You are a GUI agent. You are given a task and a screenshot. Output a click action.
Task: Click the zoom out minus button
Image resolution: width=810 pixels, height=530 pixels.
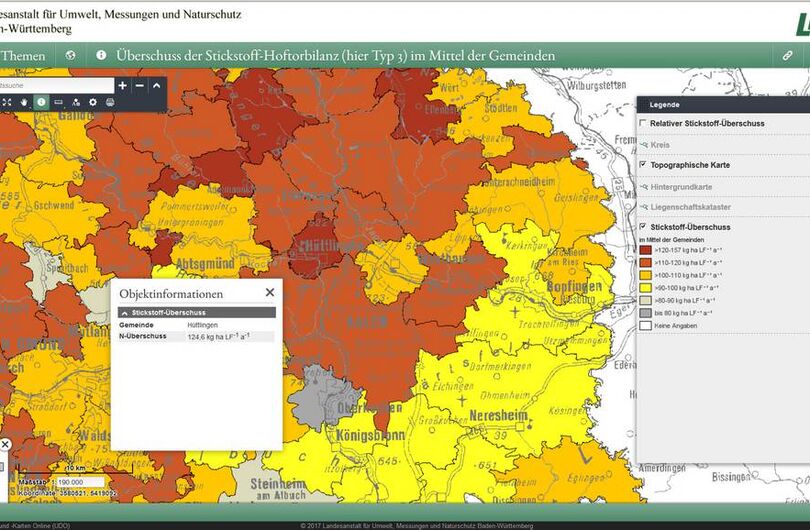(140, 86)
